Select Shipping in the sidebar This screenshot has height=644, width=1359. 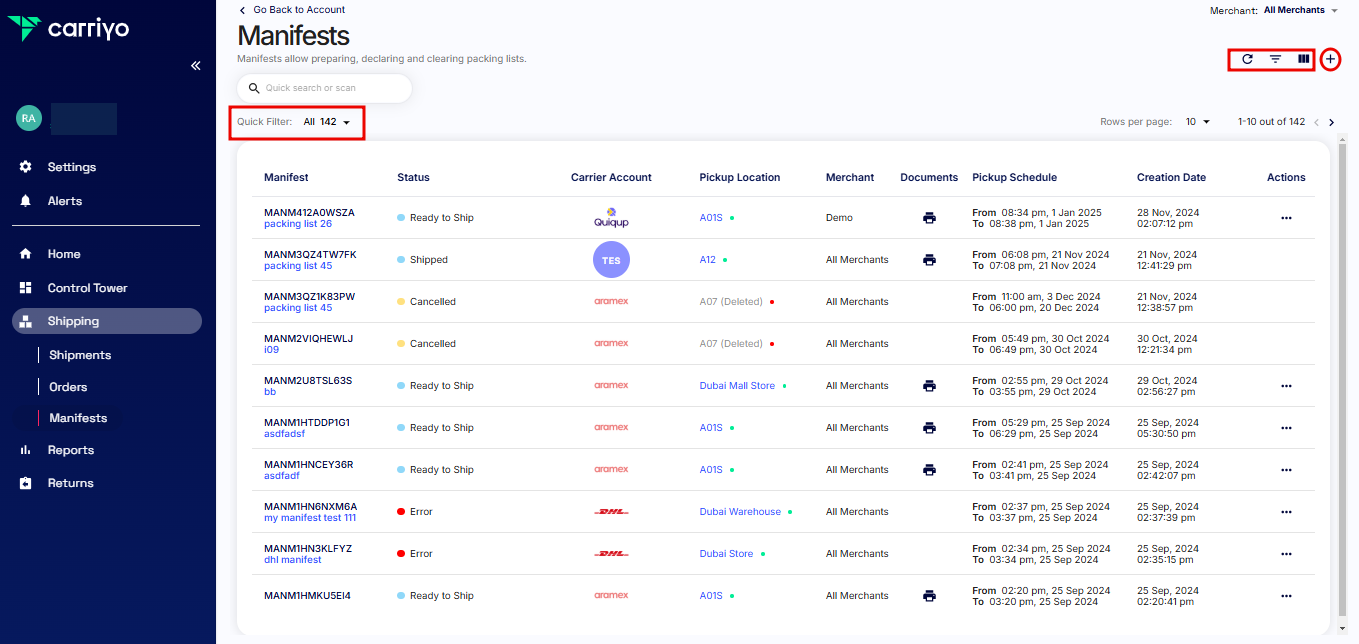pos(108,321)
